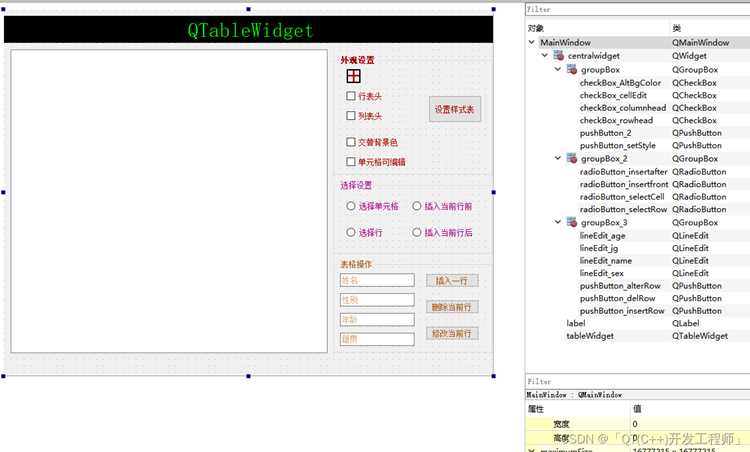750x452 pixels.
Task: Click the grid icon button under 外观设置
Action: click(x=353, y=76)
